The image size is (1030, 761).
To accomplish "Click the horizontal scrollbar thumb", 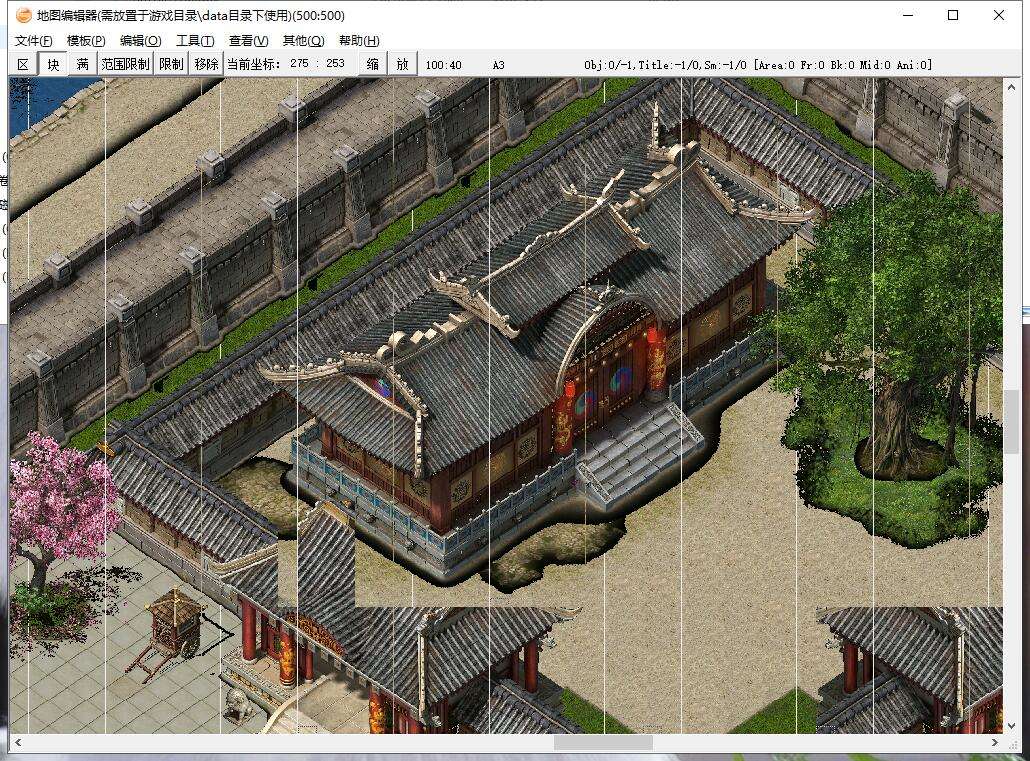I will [603, 742].
